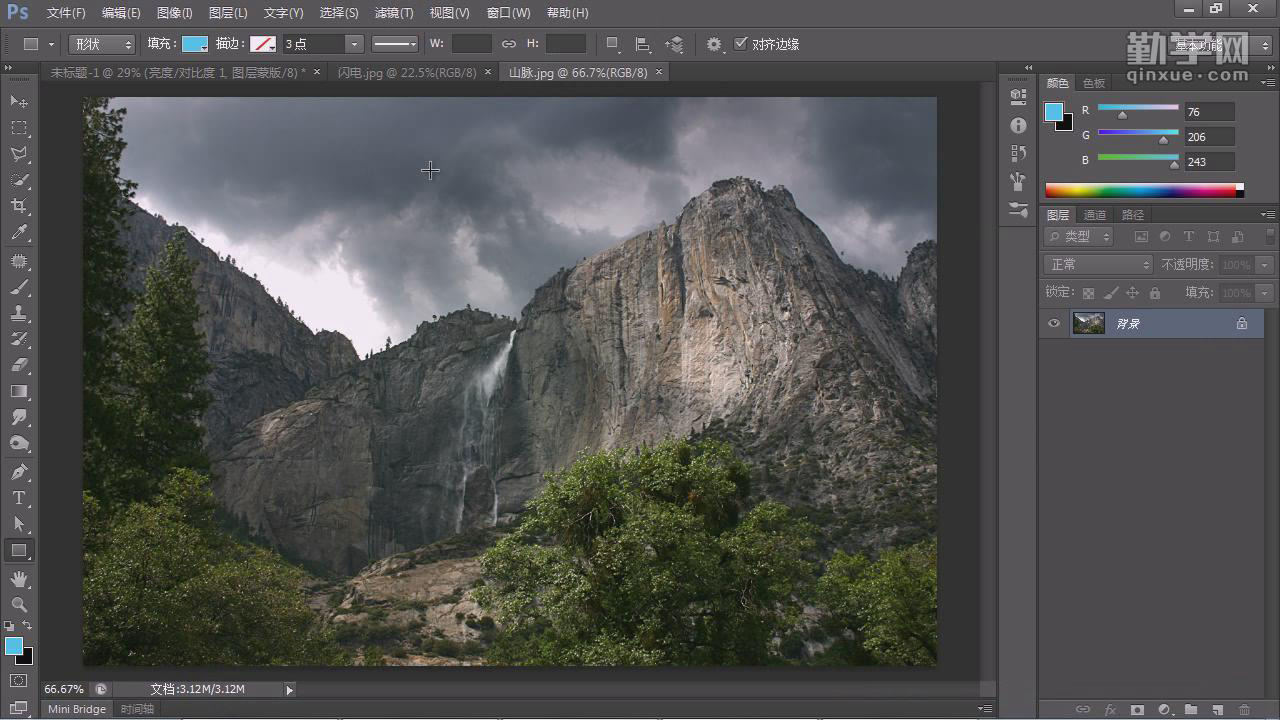Select the Eyedropper tool
This screenshot has width=1280, height=720.
19,233
